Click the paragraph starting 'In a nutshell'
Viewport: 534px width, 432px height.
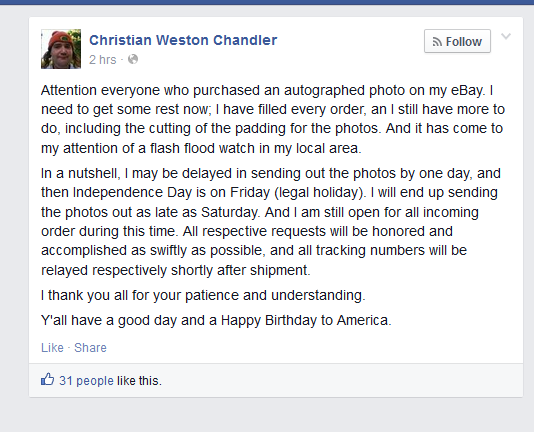[x=271, y=221]
